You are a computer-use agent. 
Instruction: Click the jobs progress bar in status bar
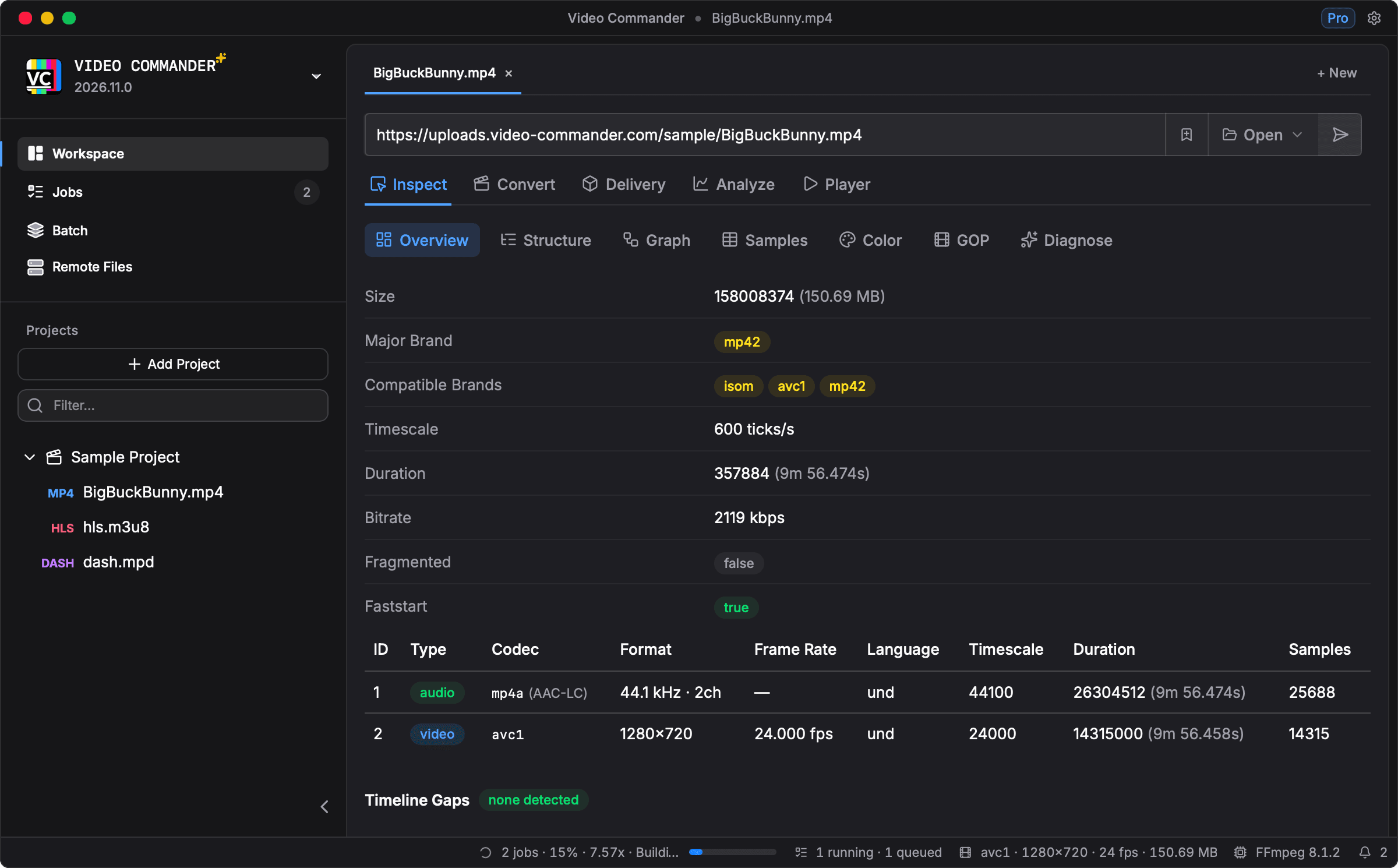732,852
